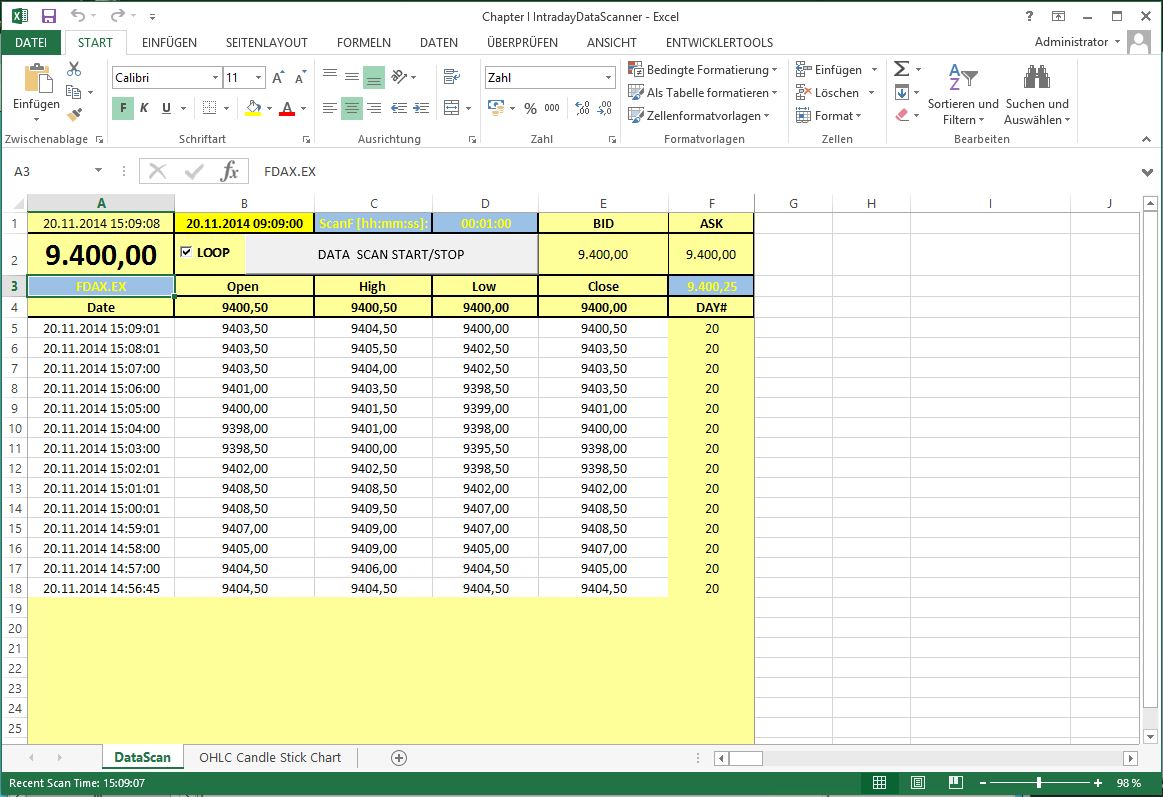Click the percent style icon
The image size is (1163, 797).
pos(529,108)
